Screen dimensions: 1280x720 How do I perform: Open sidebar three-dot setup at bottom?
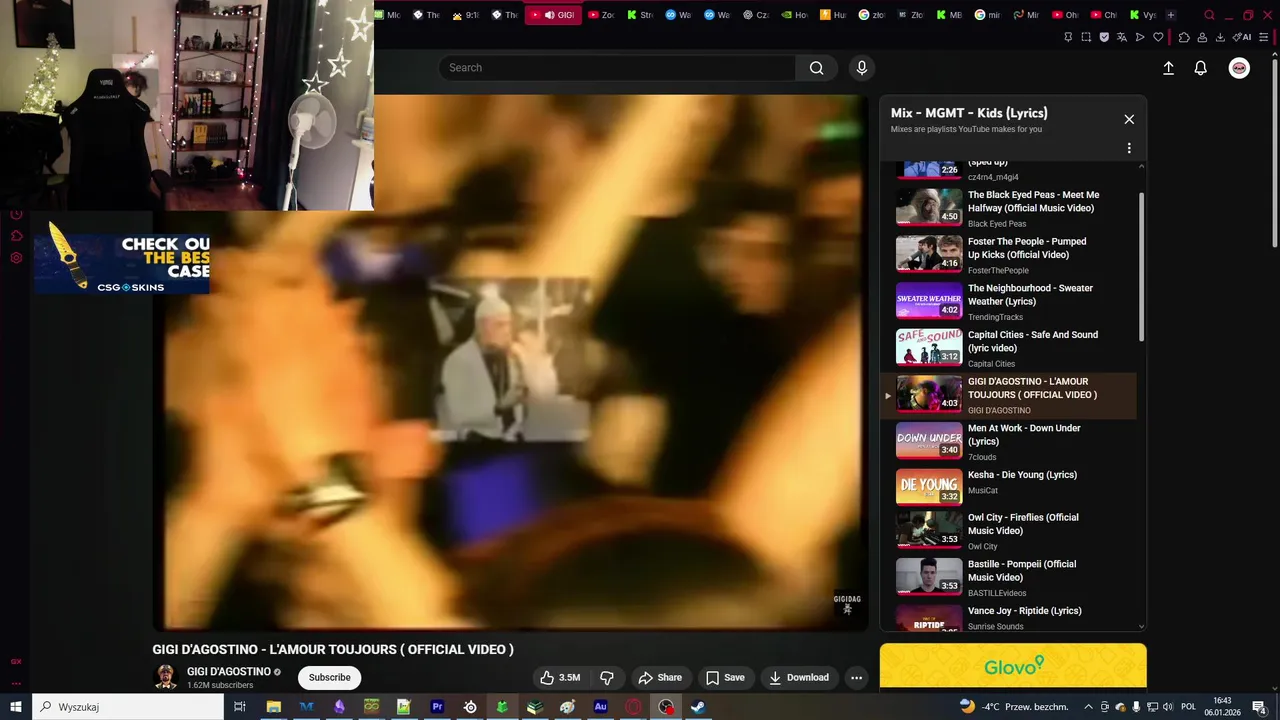[x=16, y=684]
